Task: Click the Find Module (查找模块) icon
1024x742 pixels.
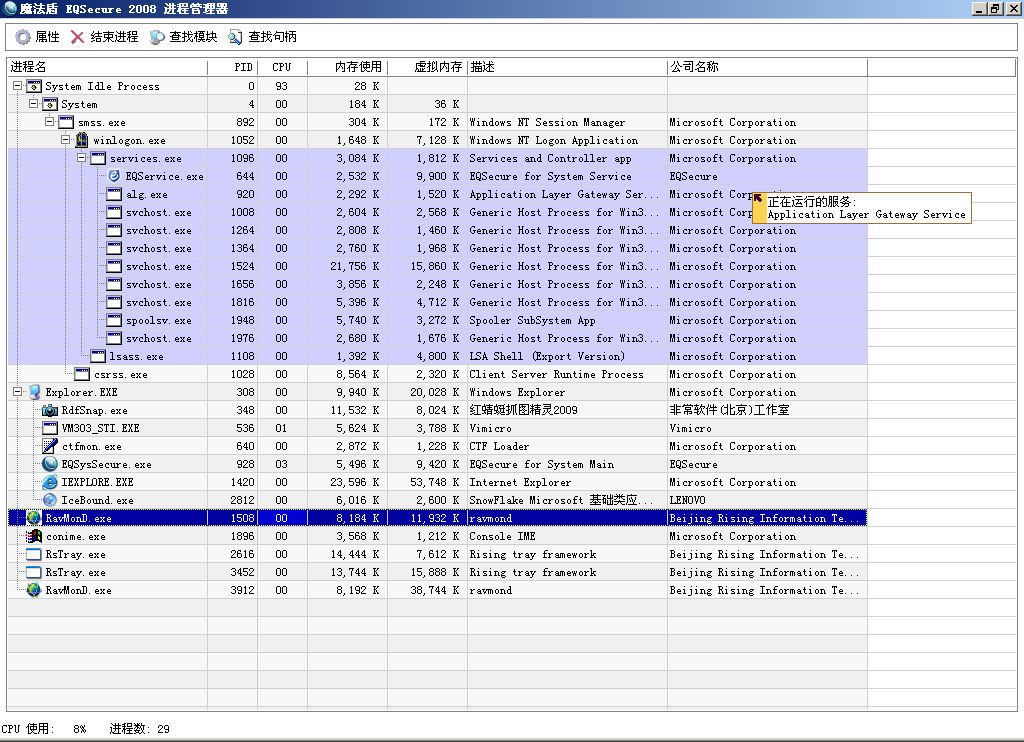Action: coord(157,37)
